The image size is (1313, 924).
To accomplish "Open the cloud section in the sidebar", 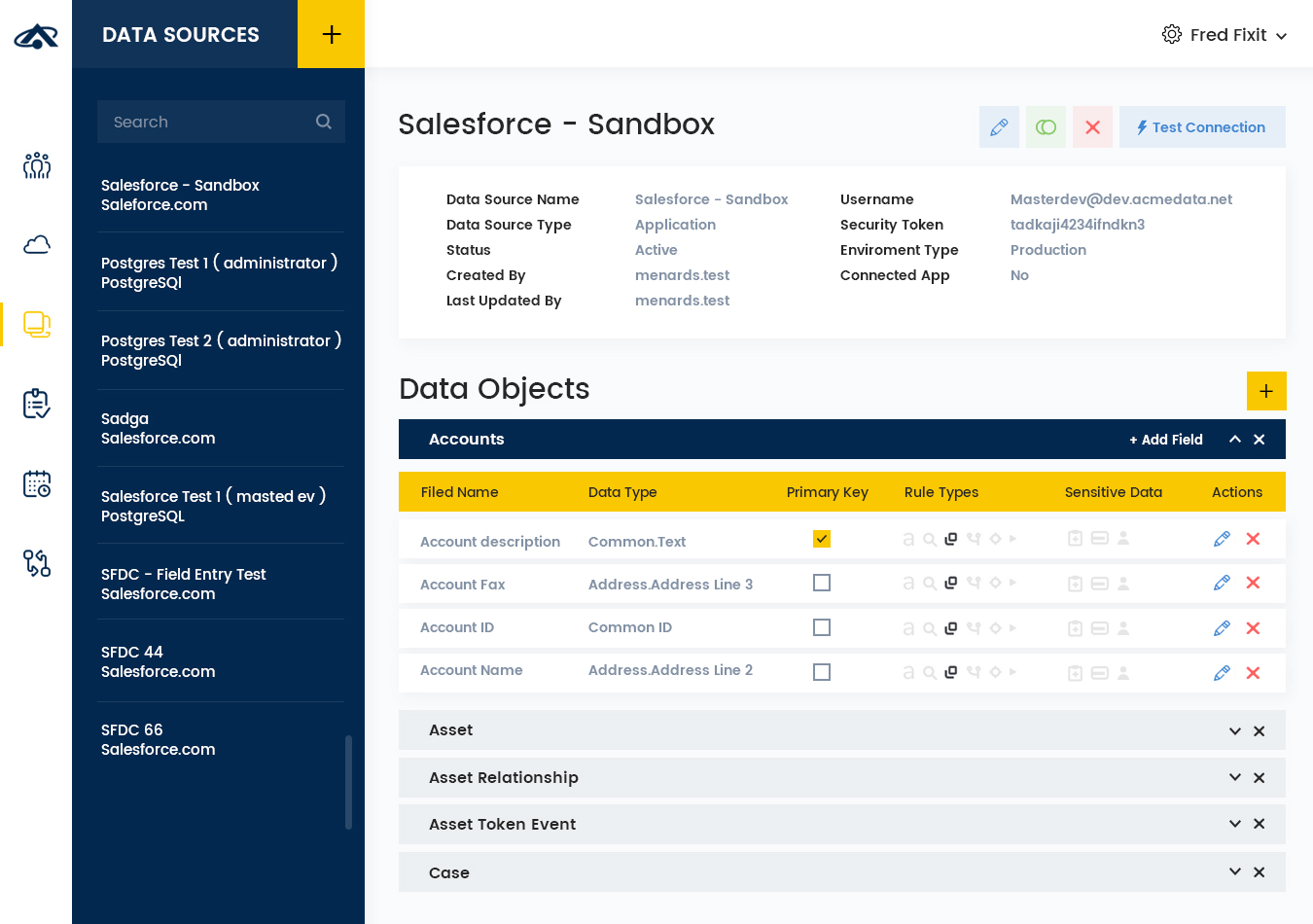I will pyautogui.click(x=37, y=244).
